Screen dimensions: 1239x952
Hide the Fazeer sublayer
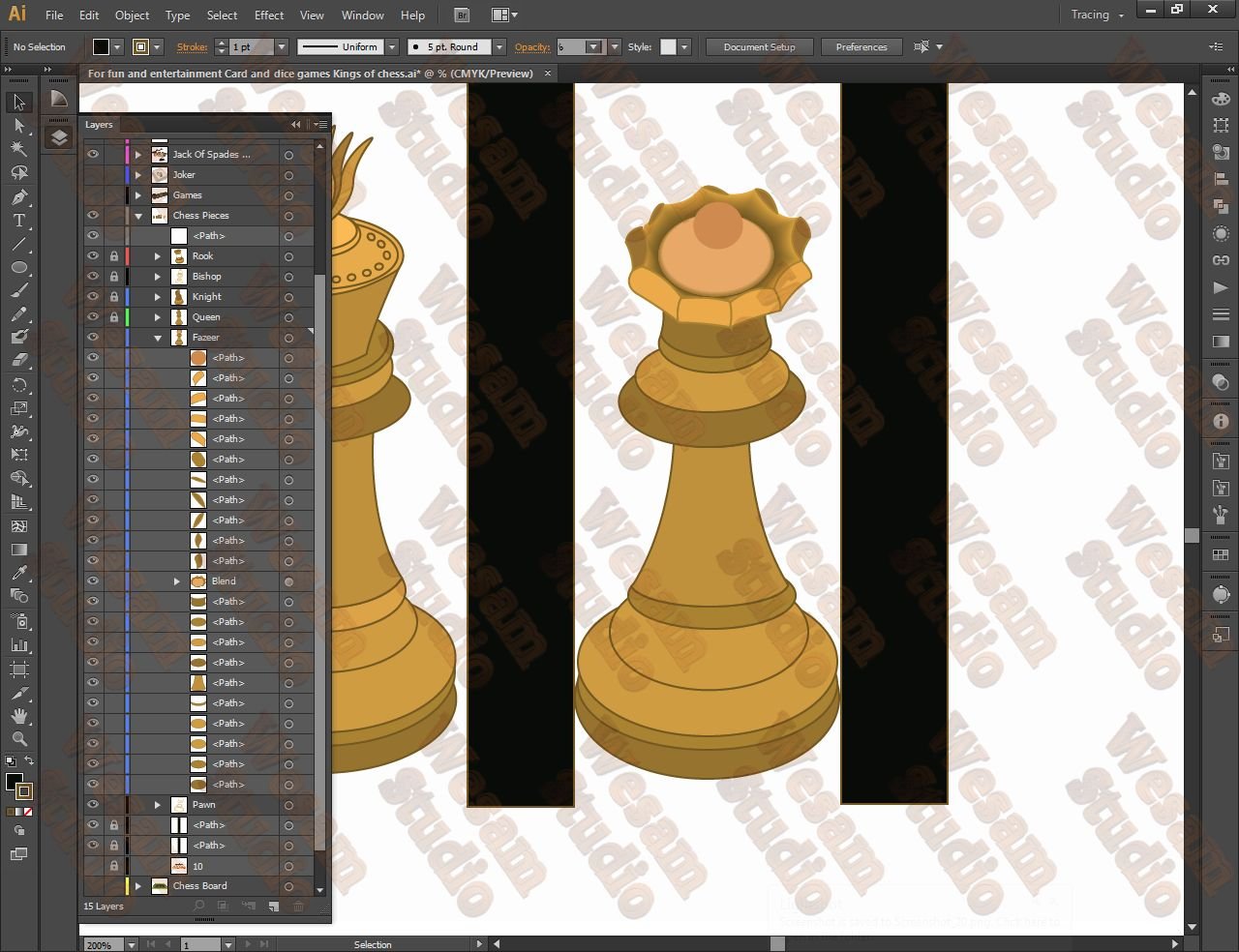pos(93,338)
